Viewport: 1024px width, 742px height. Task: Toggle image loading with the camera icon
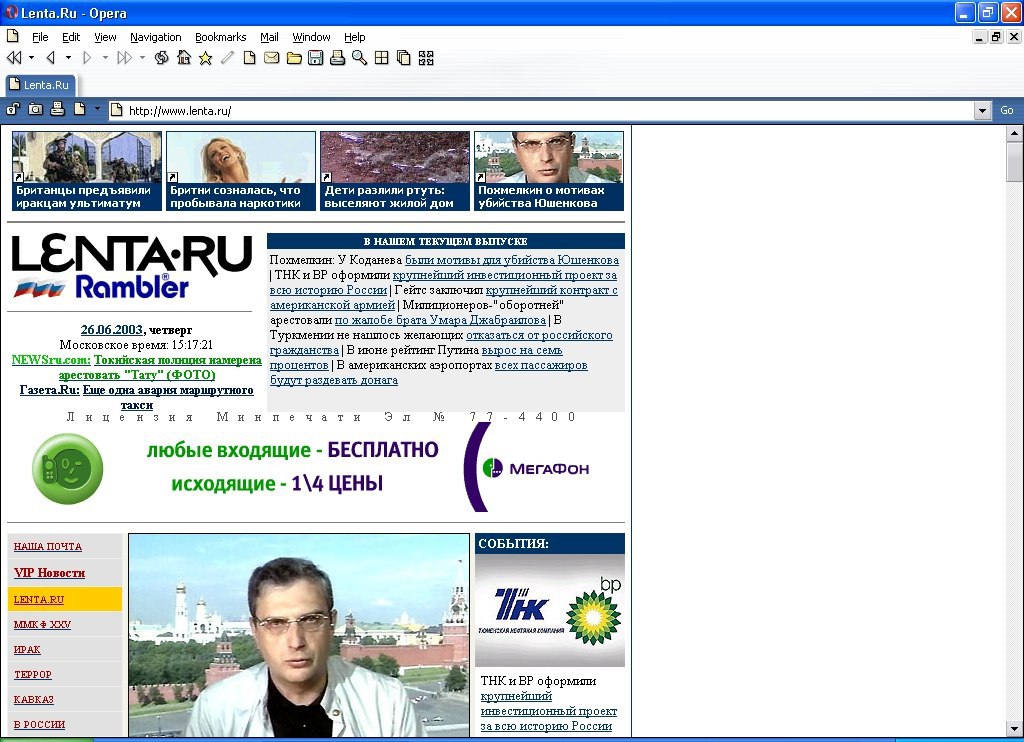click(x=35, y=110)
